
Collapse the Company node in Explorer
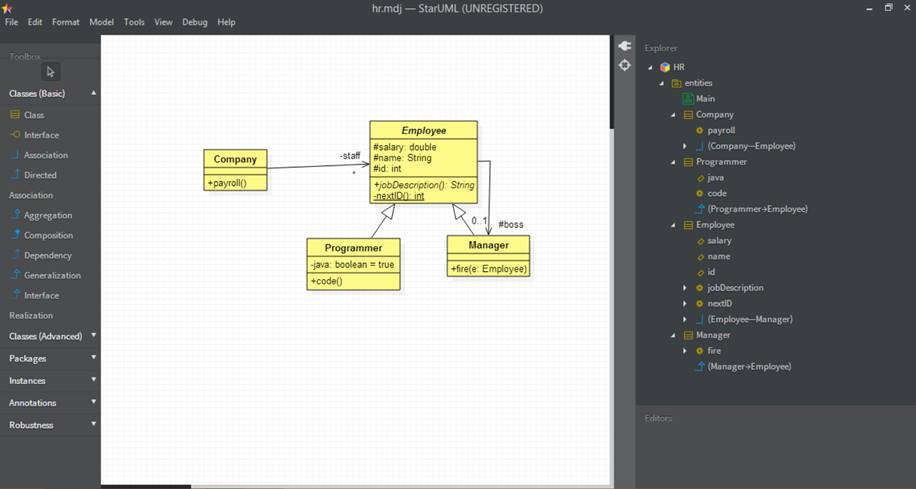click(x=673, y=115)
